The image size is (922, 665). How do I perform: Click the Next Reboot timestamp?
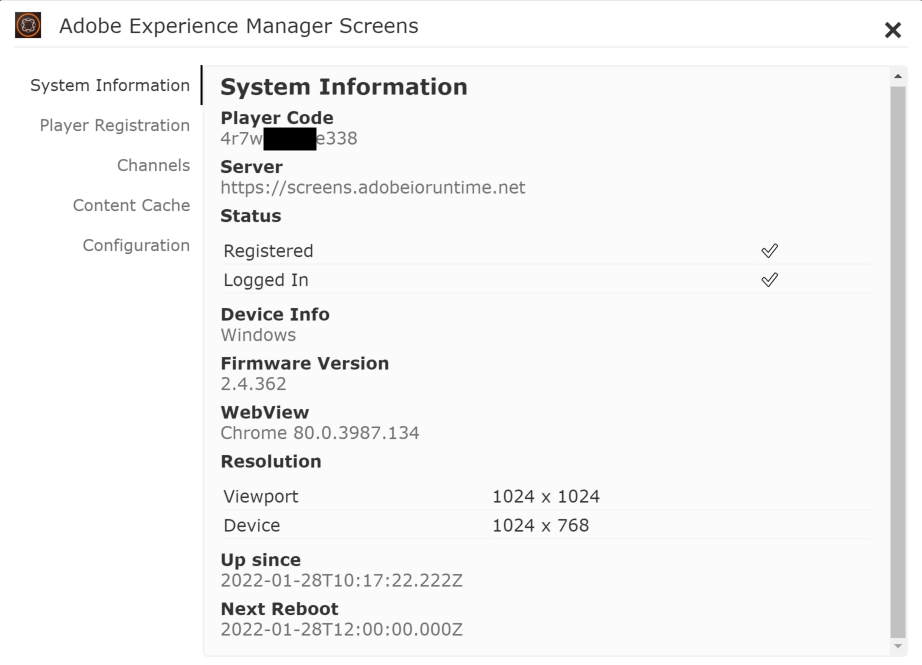click(341, 630)
